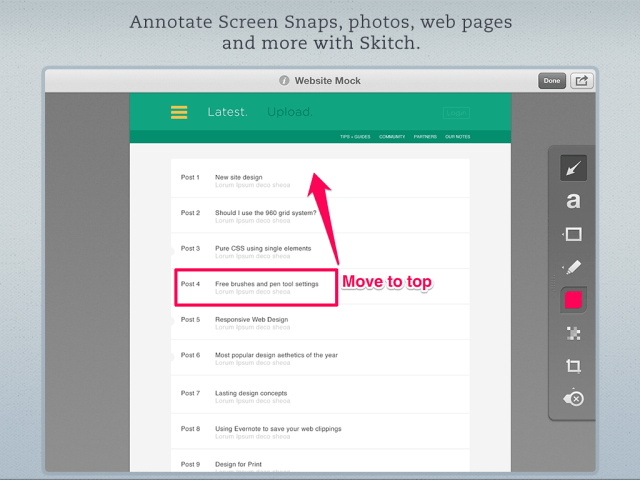Select the Pixelate blur tool
The image size is (640, 480).
tap(573, 333)
